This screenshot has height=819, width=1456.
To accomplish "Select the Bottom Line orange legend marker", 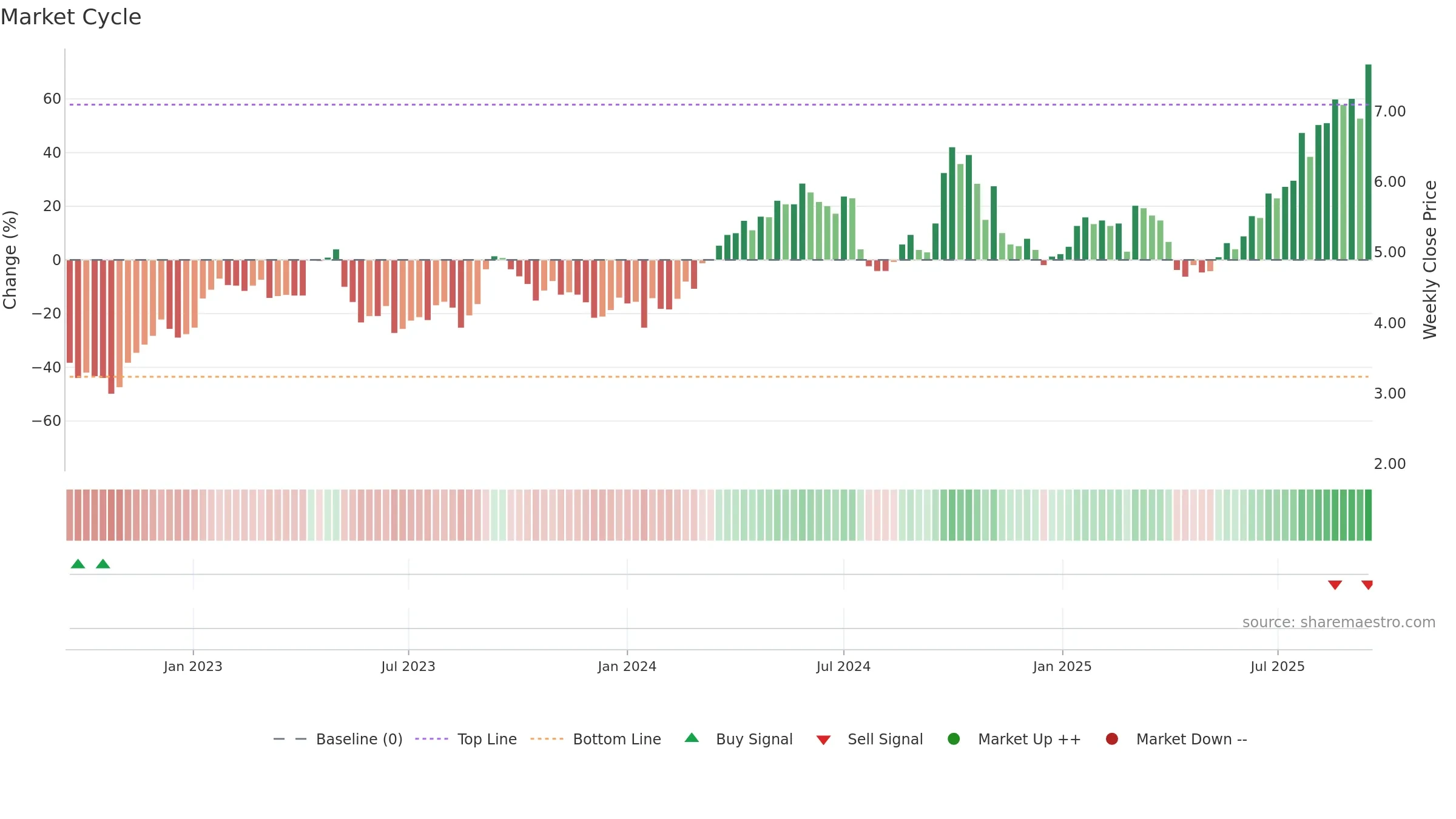I will point(547,739).
